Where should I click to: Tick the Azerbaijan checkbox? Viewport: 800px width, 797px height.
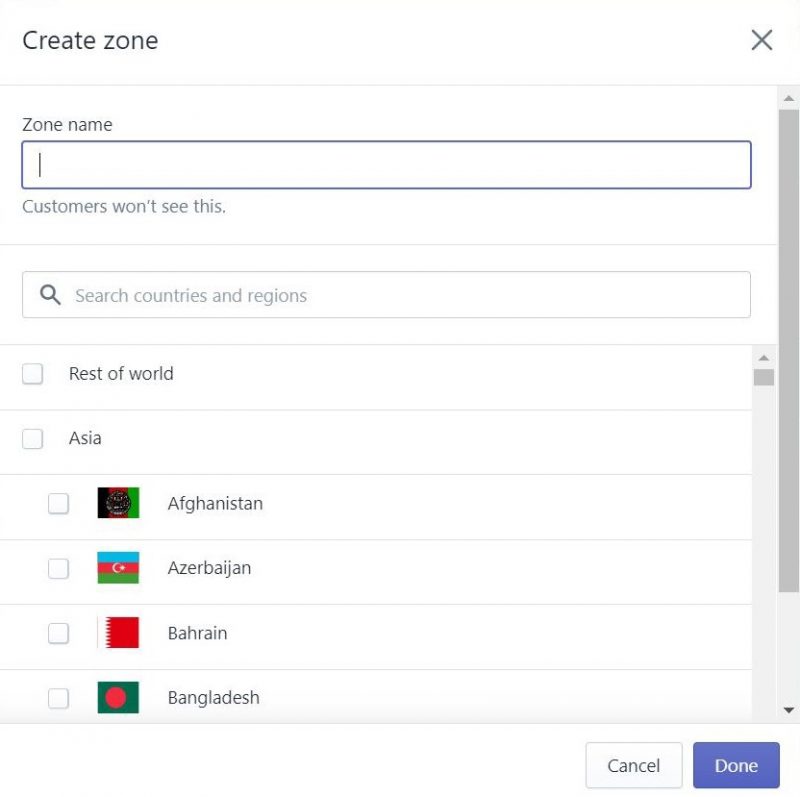click(58, 568)
